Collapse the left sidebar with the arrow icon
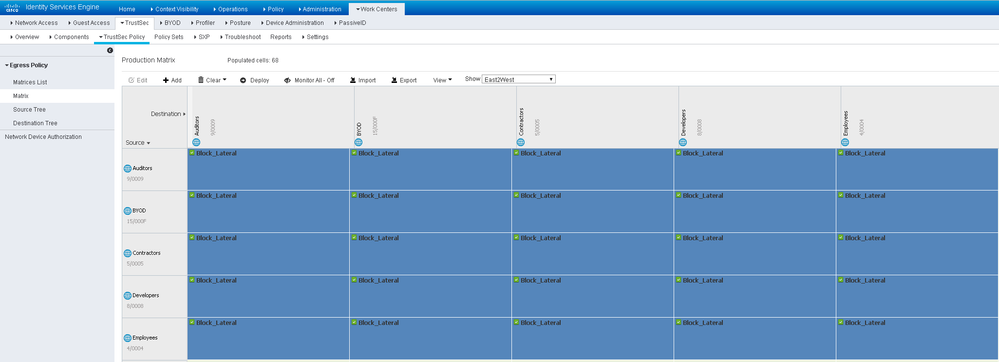Viewport: 999px width, 362px height. pyautogui.click(x=110, y=50)
